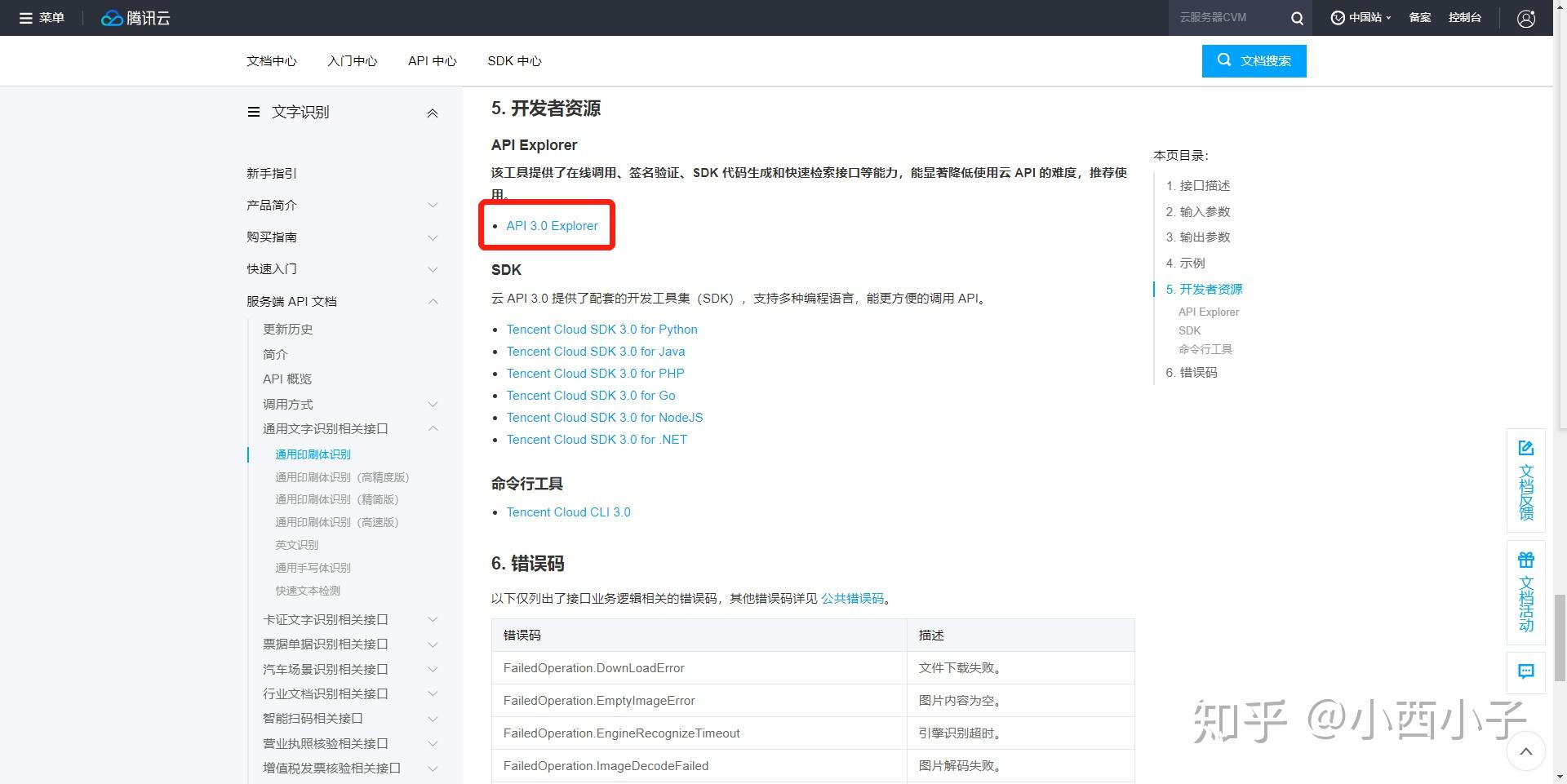Open the user account avatar icon

pyautogui.click(x=1526, y=18)
